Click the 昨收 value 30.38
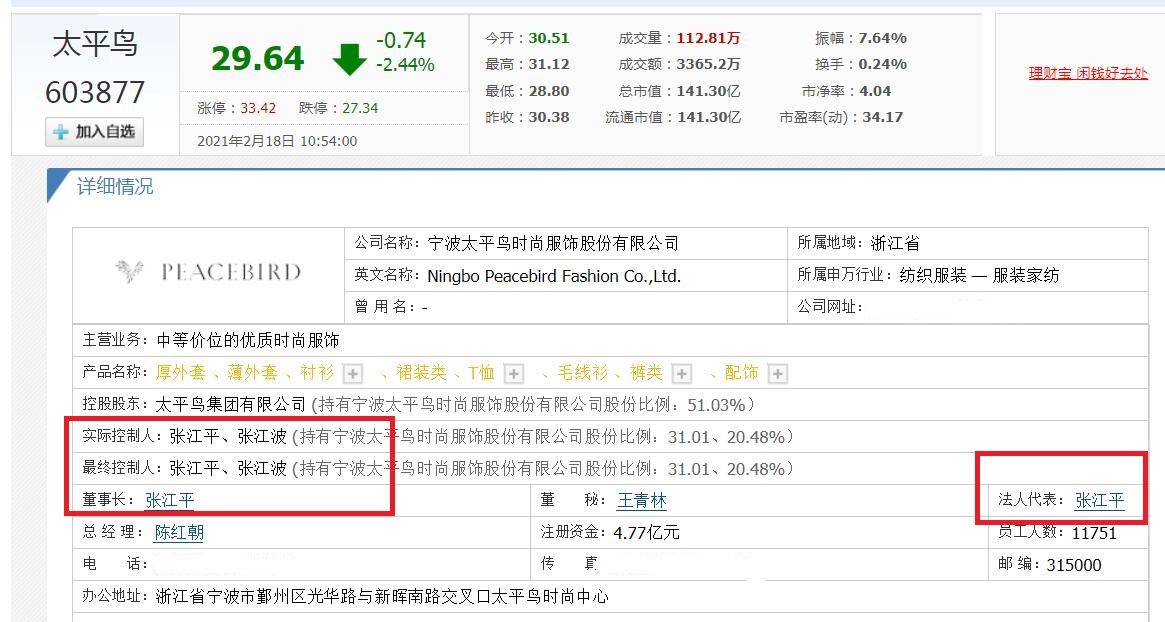1165x622 pixels. click(x=549, y=117)
